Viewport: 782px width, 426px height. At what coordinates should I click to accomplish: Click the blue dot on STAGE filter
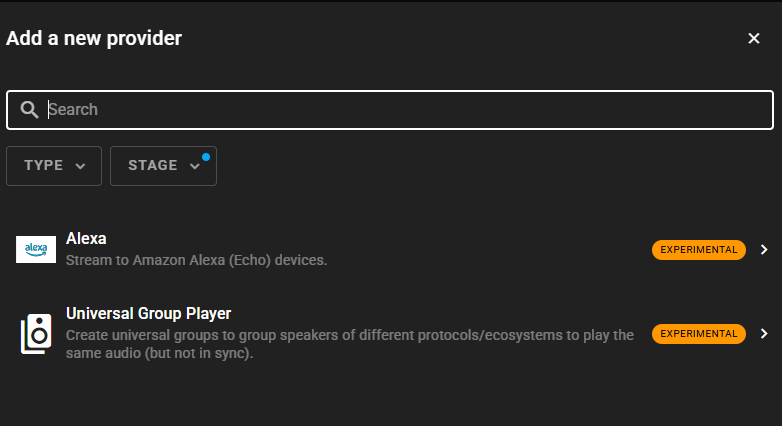(x=206, y=157)
